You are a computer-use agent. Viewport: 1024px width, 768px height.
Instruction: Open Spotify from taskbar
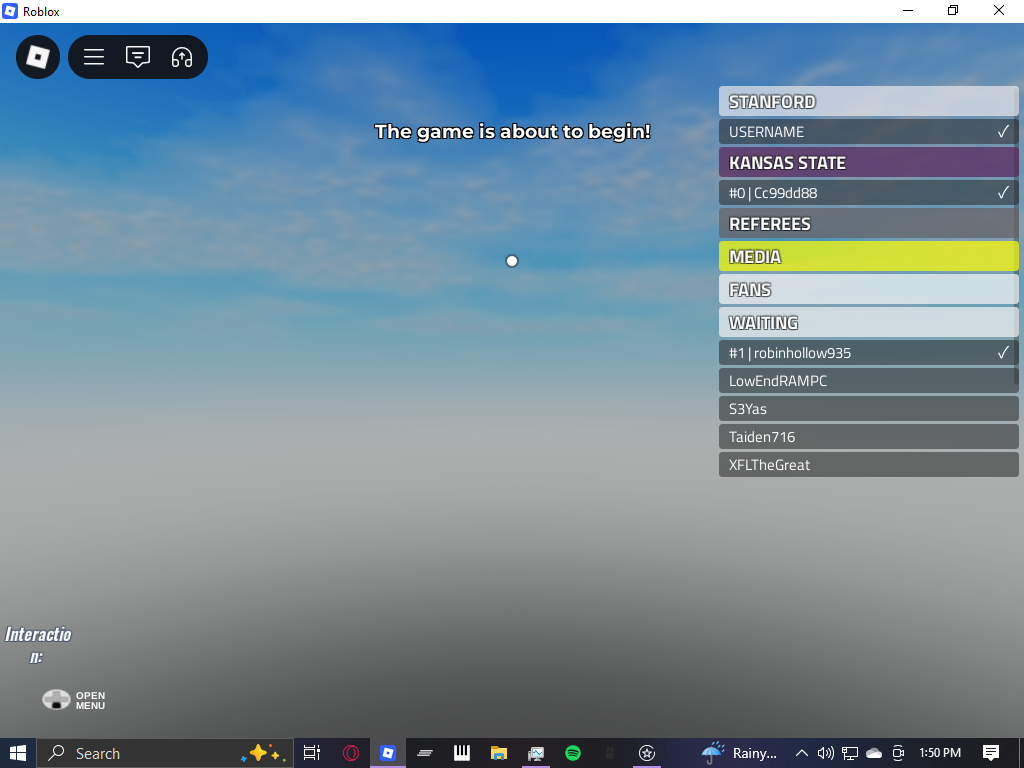573,753
